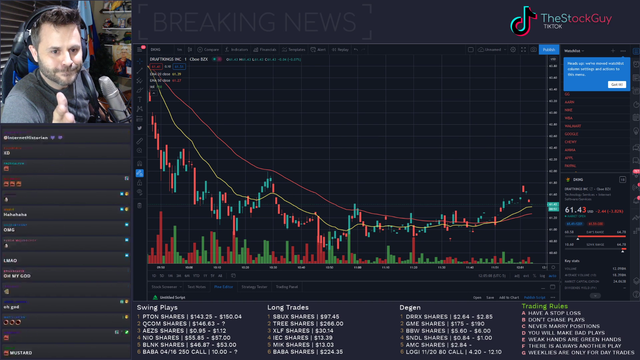Screen dimensions: 640x360
Task: Open watchlist more options menu
Action: click(x=623, y=51)
